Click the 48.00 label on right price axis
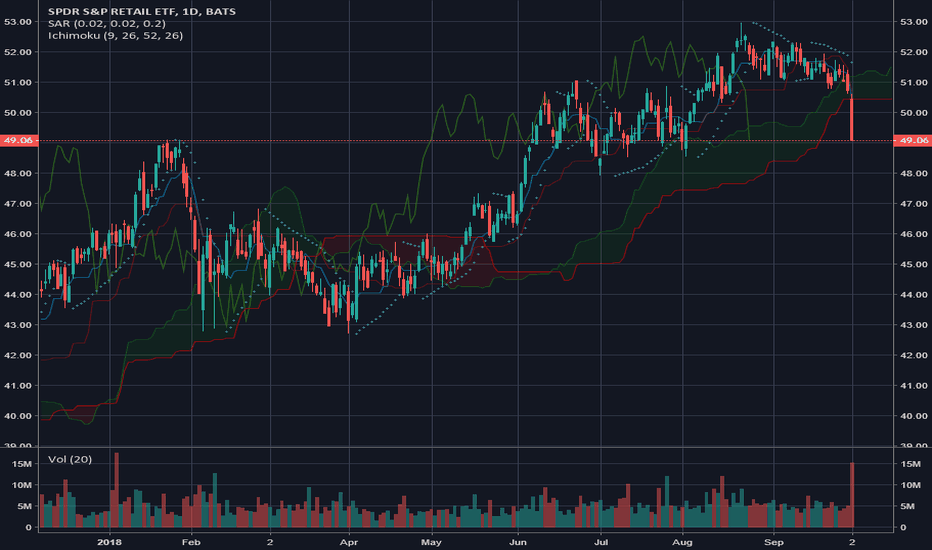The width and height of the screenshot is (932, 550). coord(914,174)
